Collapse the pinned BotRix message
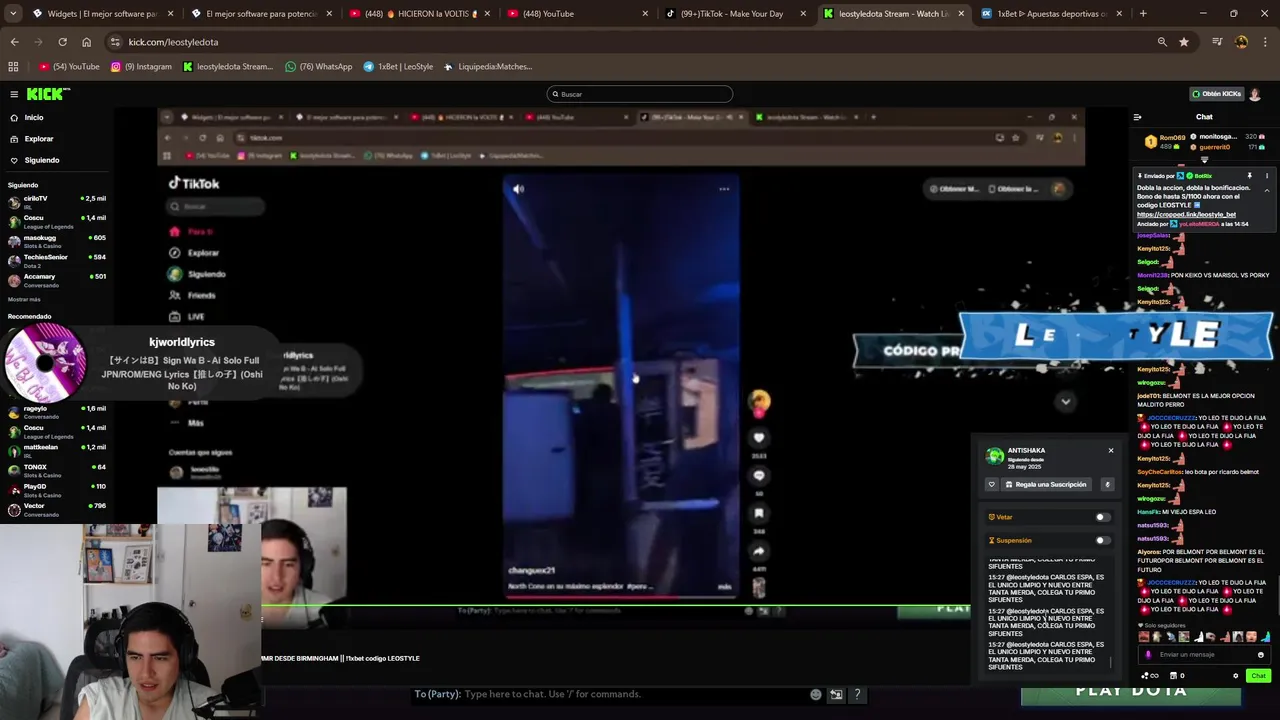This screenshot has height=720, width=1280. [x=1267, y=190]
